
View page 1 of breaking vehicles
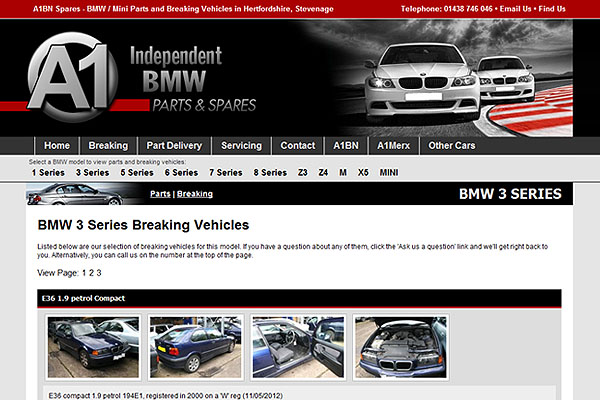pyautogui.click(x=84, y=273)
